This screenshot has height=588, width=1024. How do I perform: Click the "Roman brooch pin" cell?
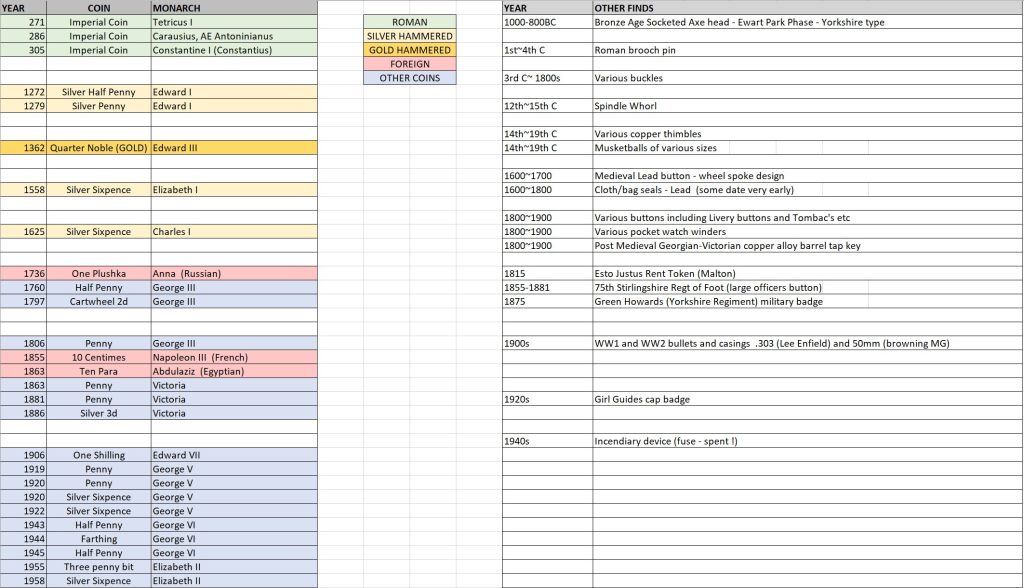coord(808,50)
